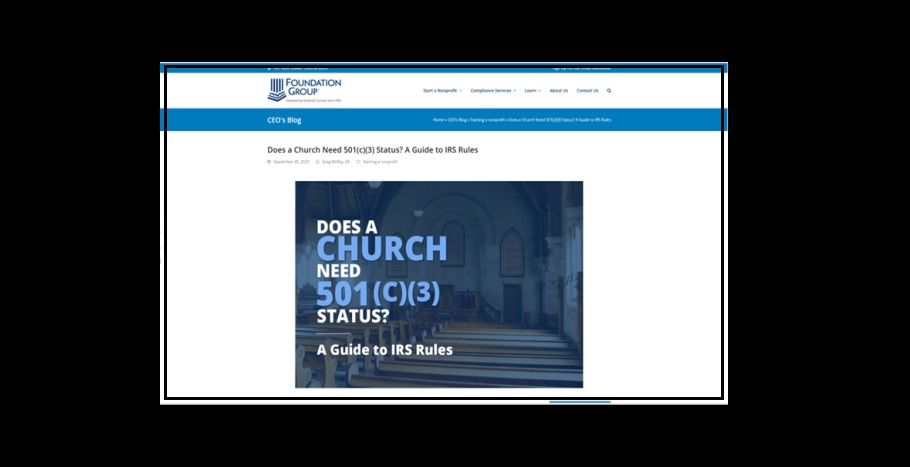910x467 pixels.
Task: Go to the About Us page
Action: click(558, 91)
